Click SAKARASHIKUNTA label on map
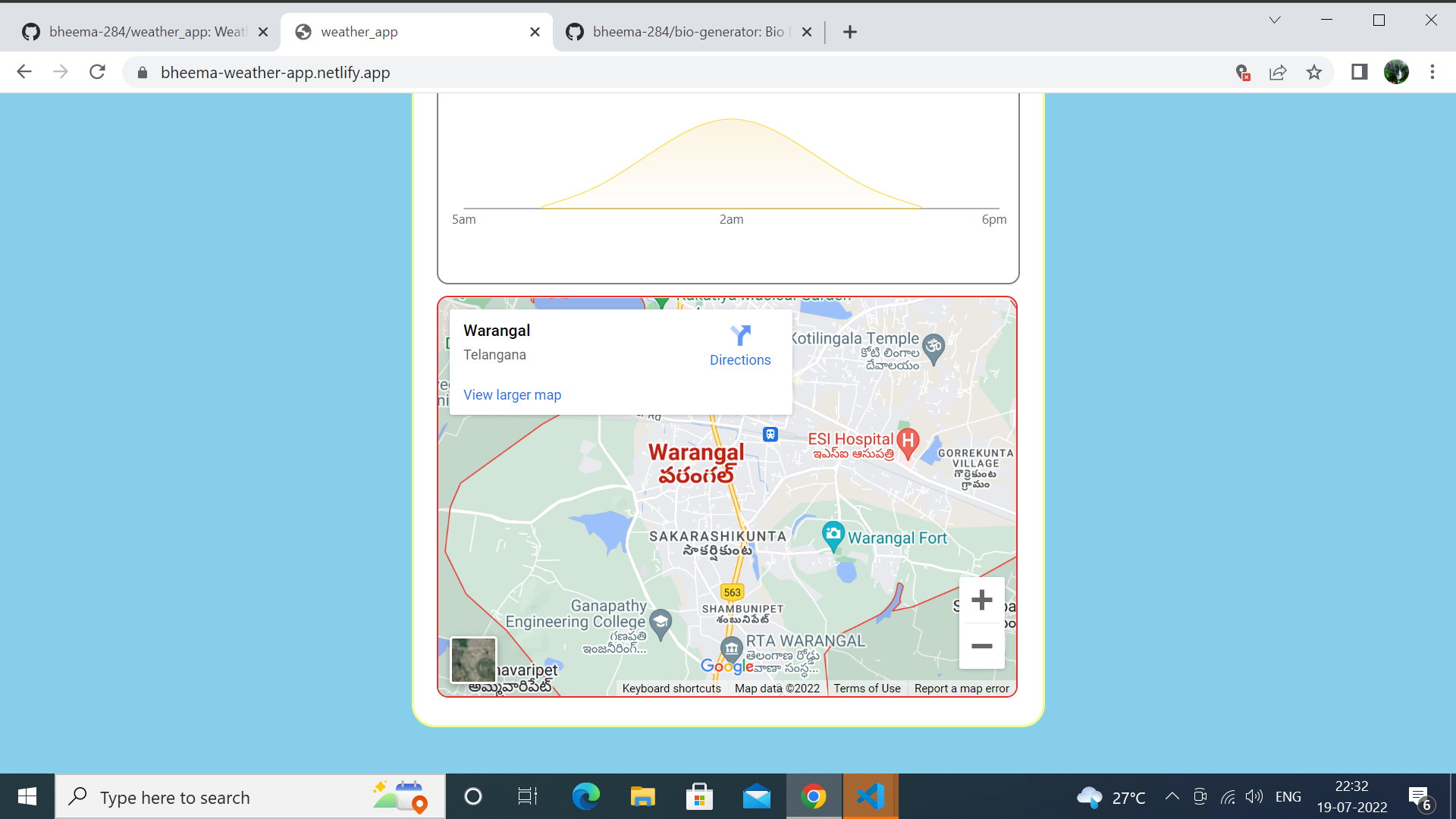 (717, 536)
